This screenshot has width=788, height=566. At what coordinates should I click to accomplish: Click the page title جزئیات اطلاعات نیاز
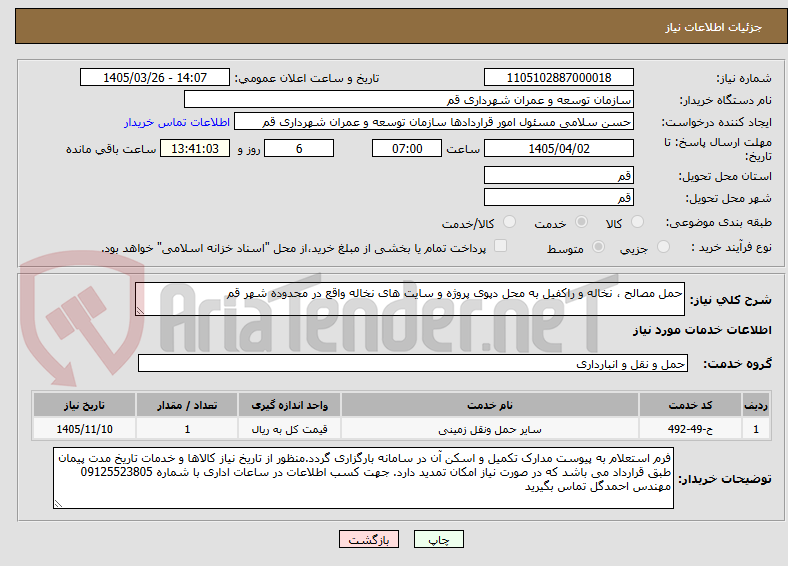[x=714, y=27]
